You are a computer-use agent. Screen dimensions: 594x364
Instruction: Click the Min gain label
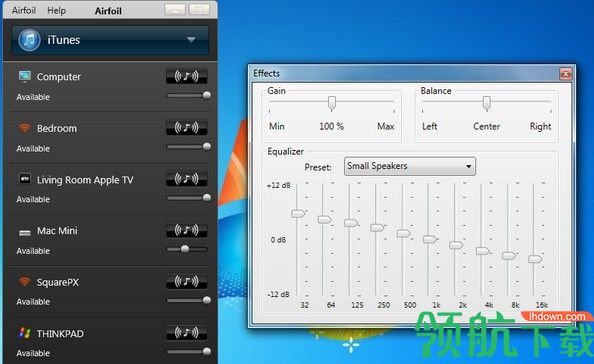pos(277,126)
